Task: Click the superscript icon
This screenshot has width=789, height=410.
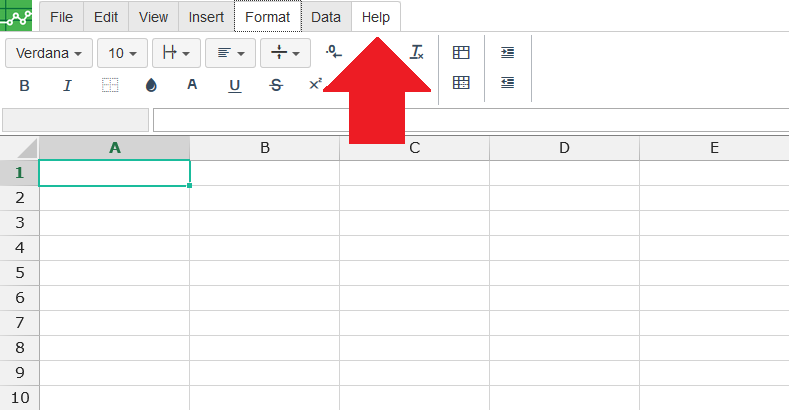Action: tap(315, 85)
